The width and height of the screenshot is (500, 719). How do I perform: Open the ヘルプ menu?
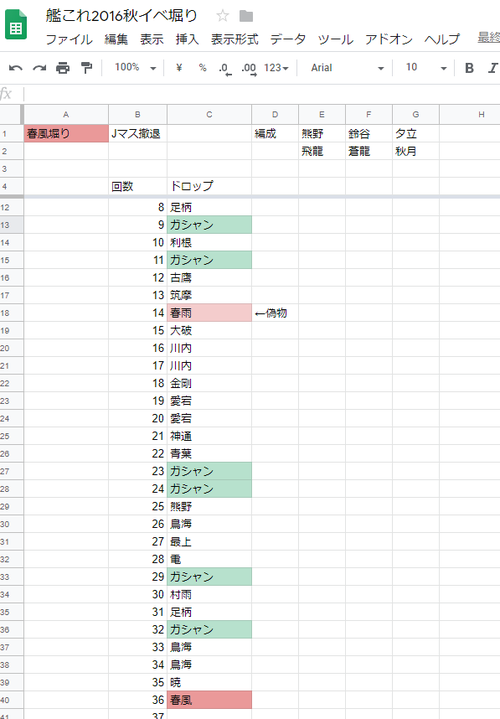click(442, 39)
